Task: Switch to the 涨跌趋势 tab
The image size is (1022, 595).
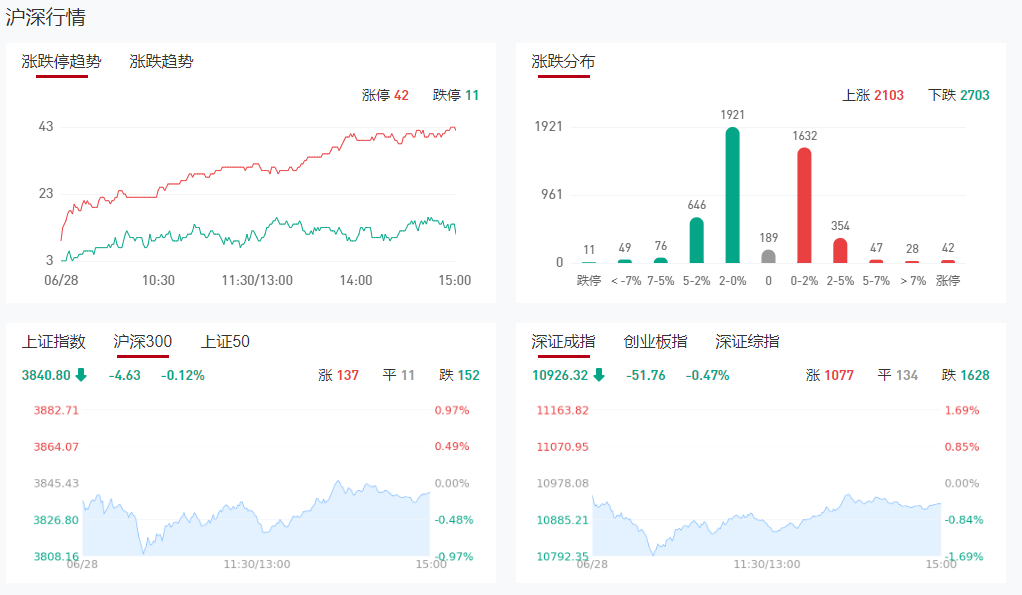Action: [161, 62]
